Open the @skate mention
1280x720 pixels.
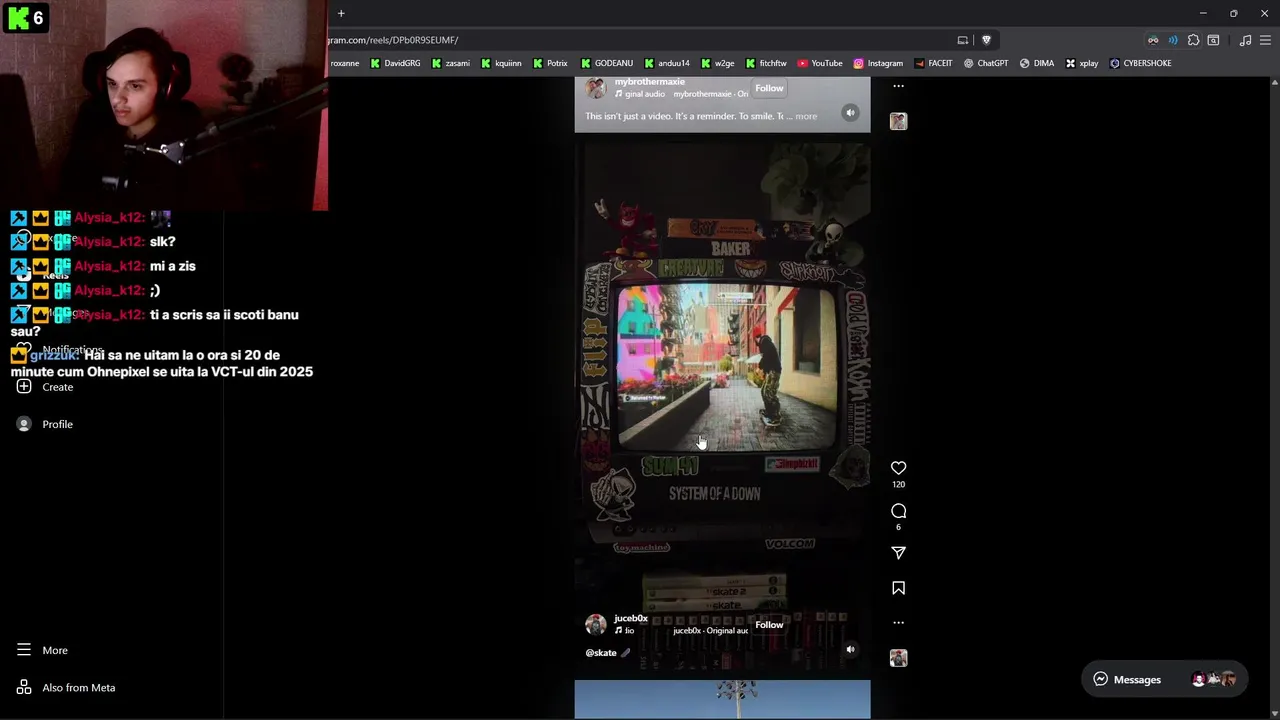pyautogui.click(x=601, y=653)
